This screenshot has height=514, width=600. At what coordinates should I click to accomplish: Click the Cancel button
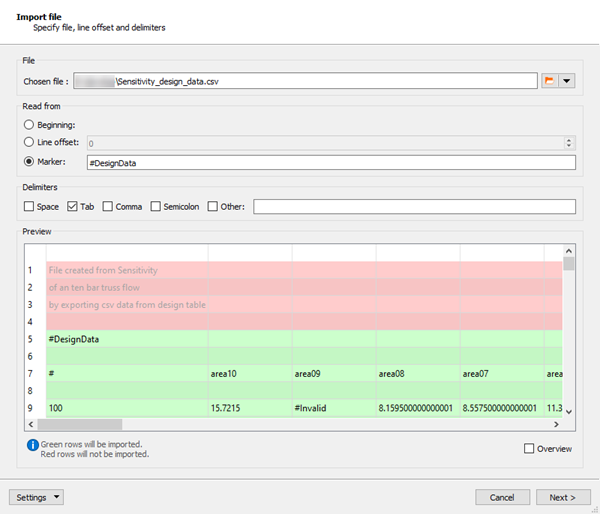(x=502, y=497)
